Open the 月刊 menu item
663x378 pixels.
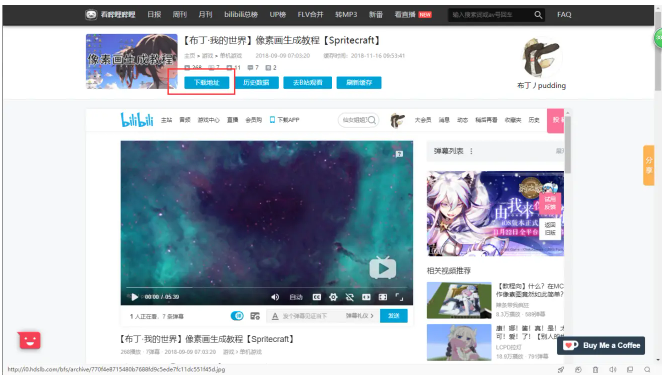(x=205, y=14)
